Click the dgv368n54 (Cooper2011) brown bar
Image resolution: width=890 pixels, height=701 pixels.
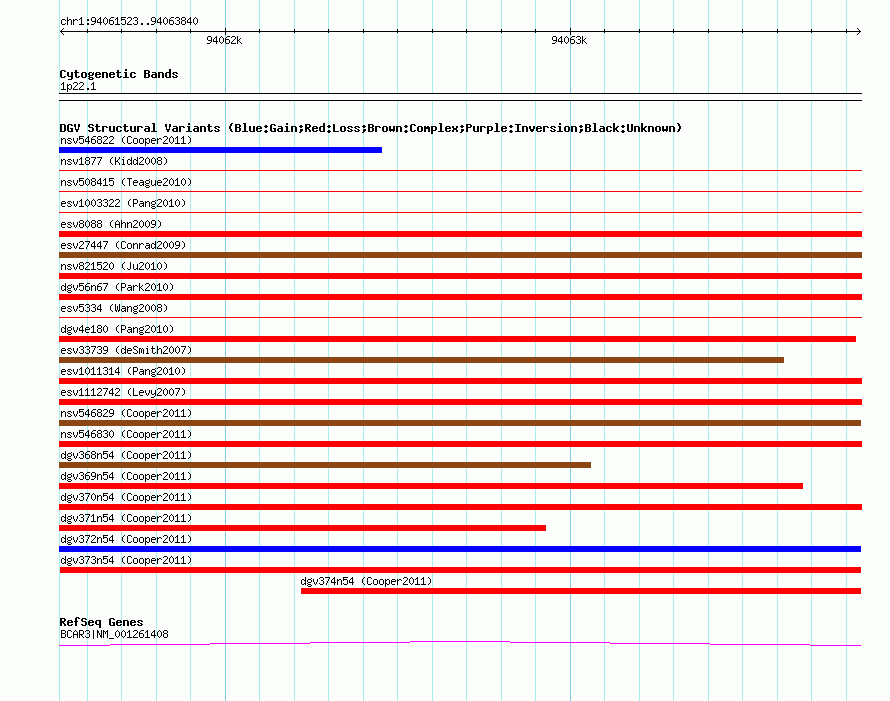(325, 465)
